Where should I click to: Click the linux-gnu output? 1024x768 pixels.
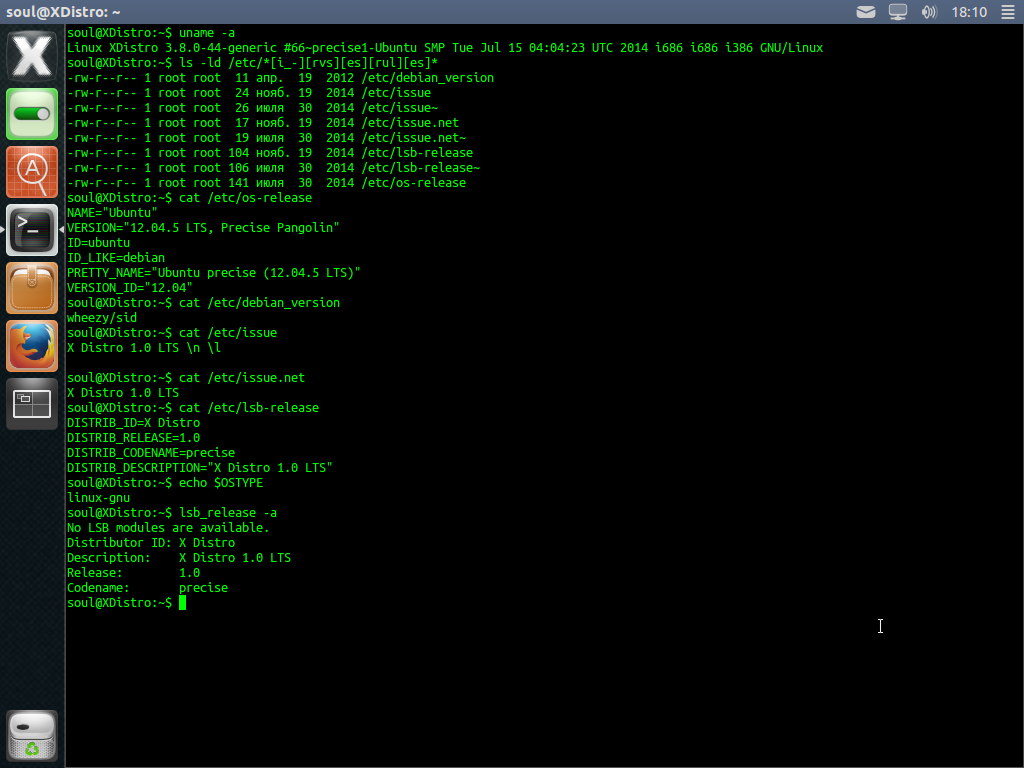tap(99, 498)
